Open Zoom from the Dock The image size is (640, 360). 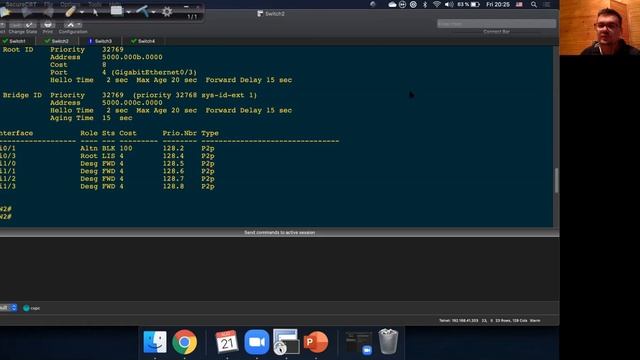click(x=257, y=342)
